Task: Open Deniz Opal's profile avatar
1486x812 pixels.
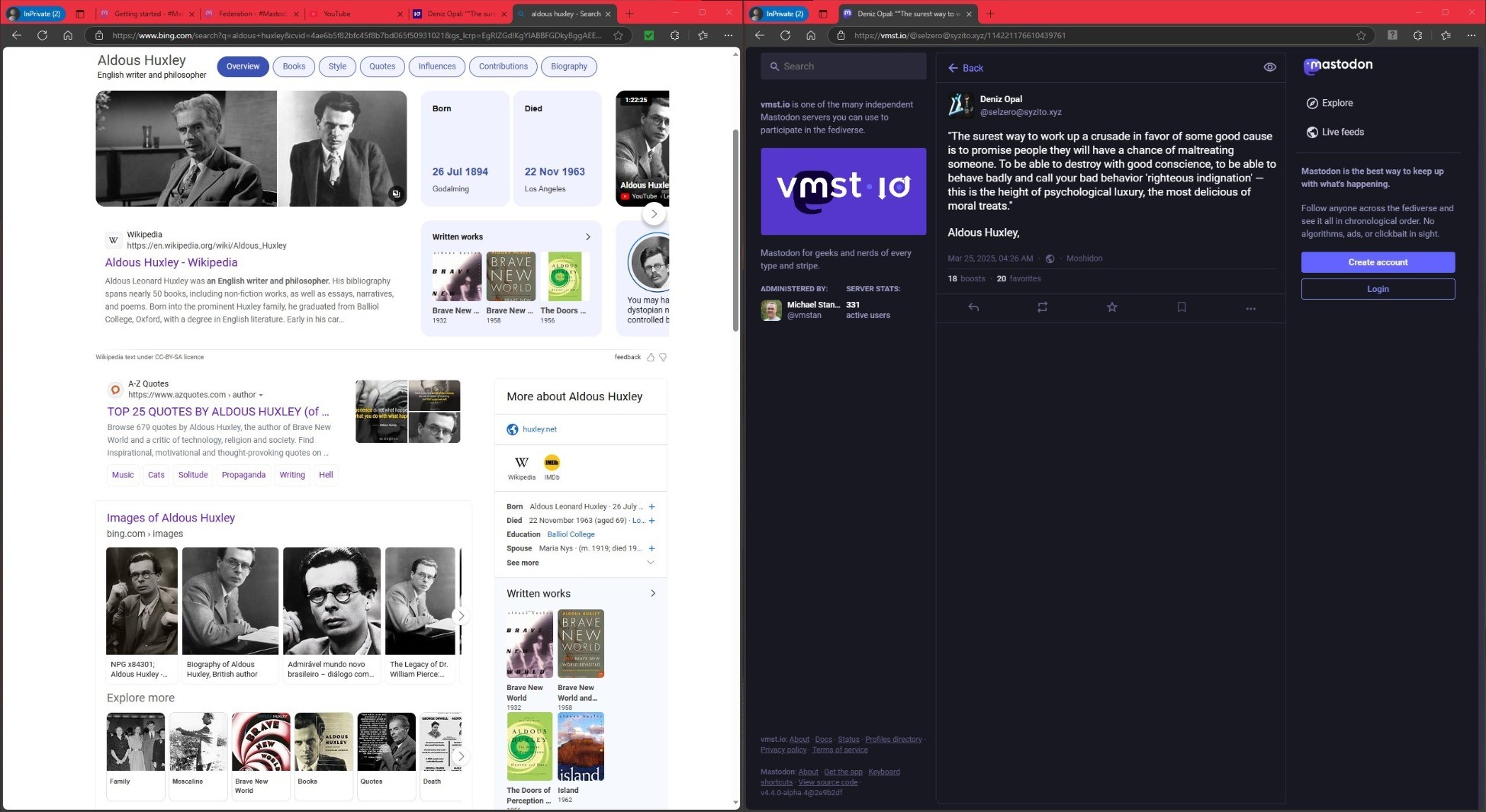Action: tap(960, 105)
